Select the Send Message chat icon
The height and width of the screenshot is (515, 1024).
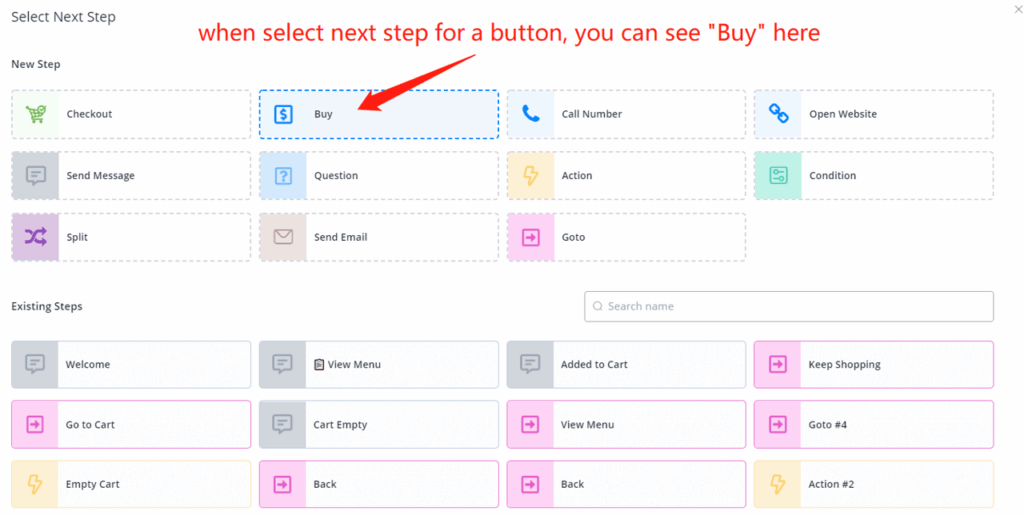coord(36,176)
